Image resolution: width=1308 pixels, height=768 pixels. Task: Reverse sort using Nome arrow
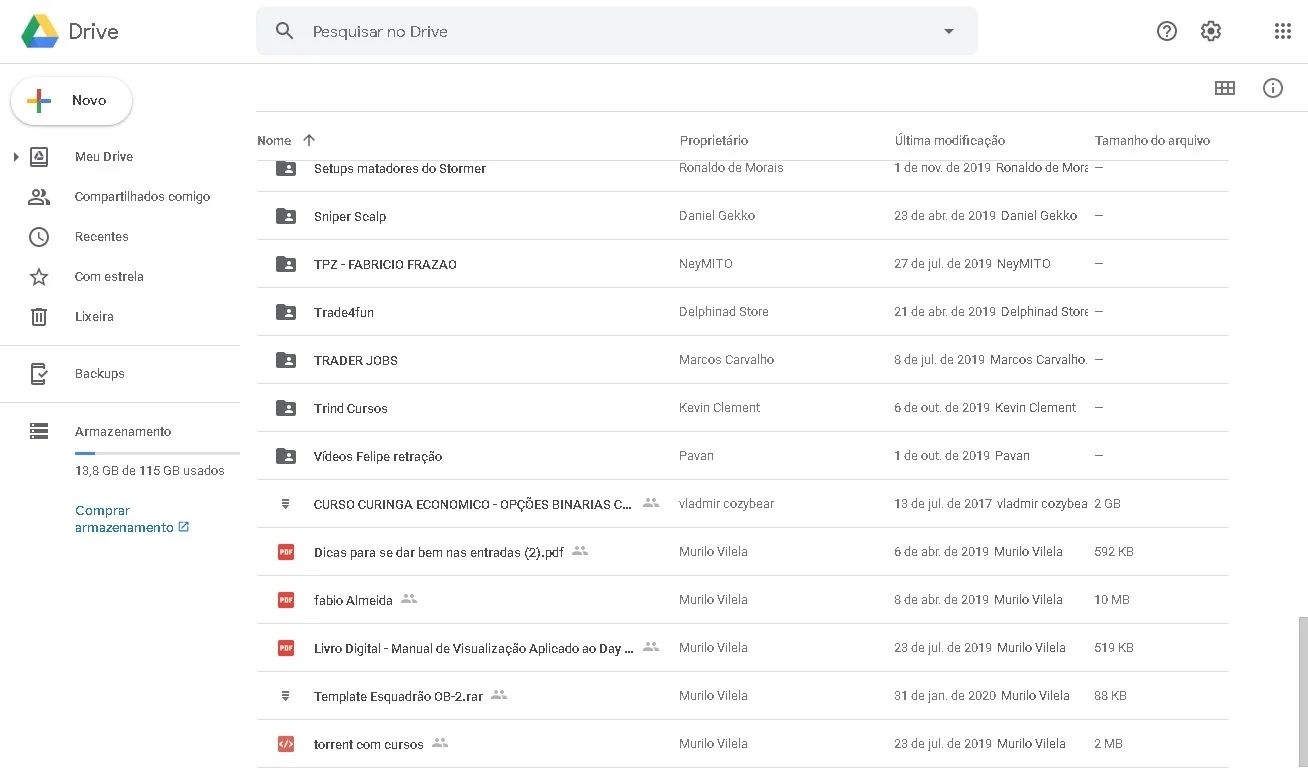point(309,140)
